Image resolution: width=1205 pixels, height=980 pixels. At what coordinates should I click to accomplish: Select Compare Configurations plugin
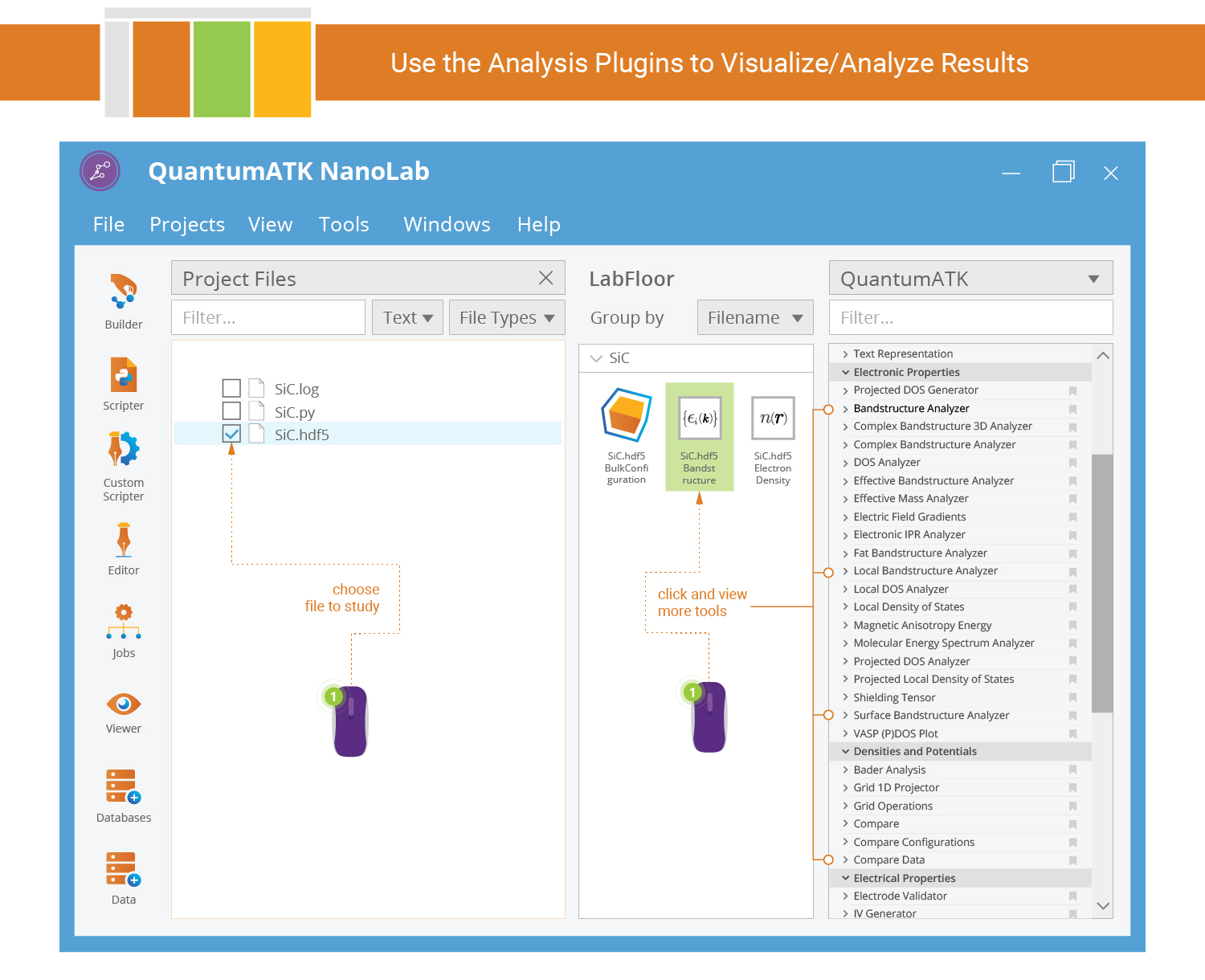point(914,843)
